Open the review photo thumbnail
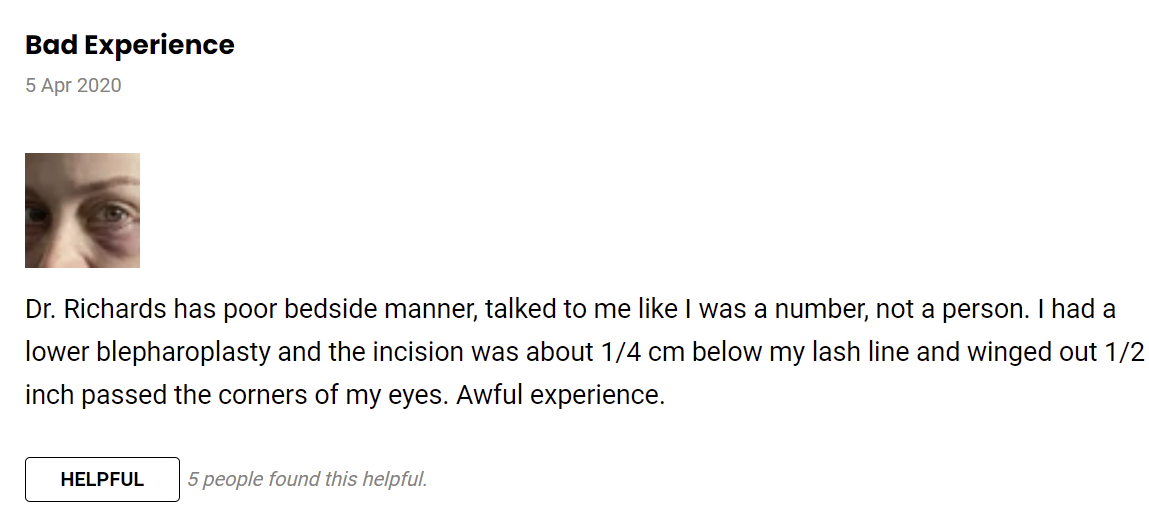 click(x=82, y=210)
